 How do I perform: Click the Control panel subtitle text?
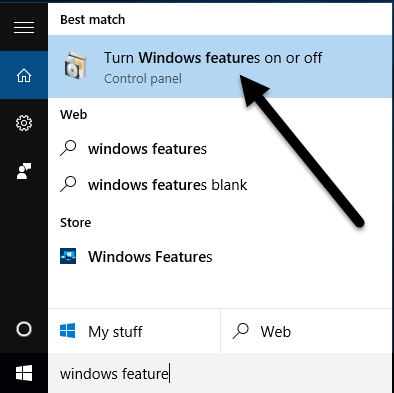point(143,79)
